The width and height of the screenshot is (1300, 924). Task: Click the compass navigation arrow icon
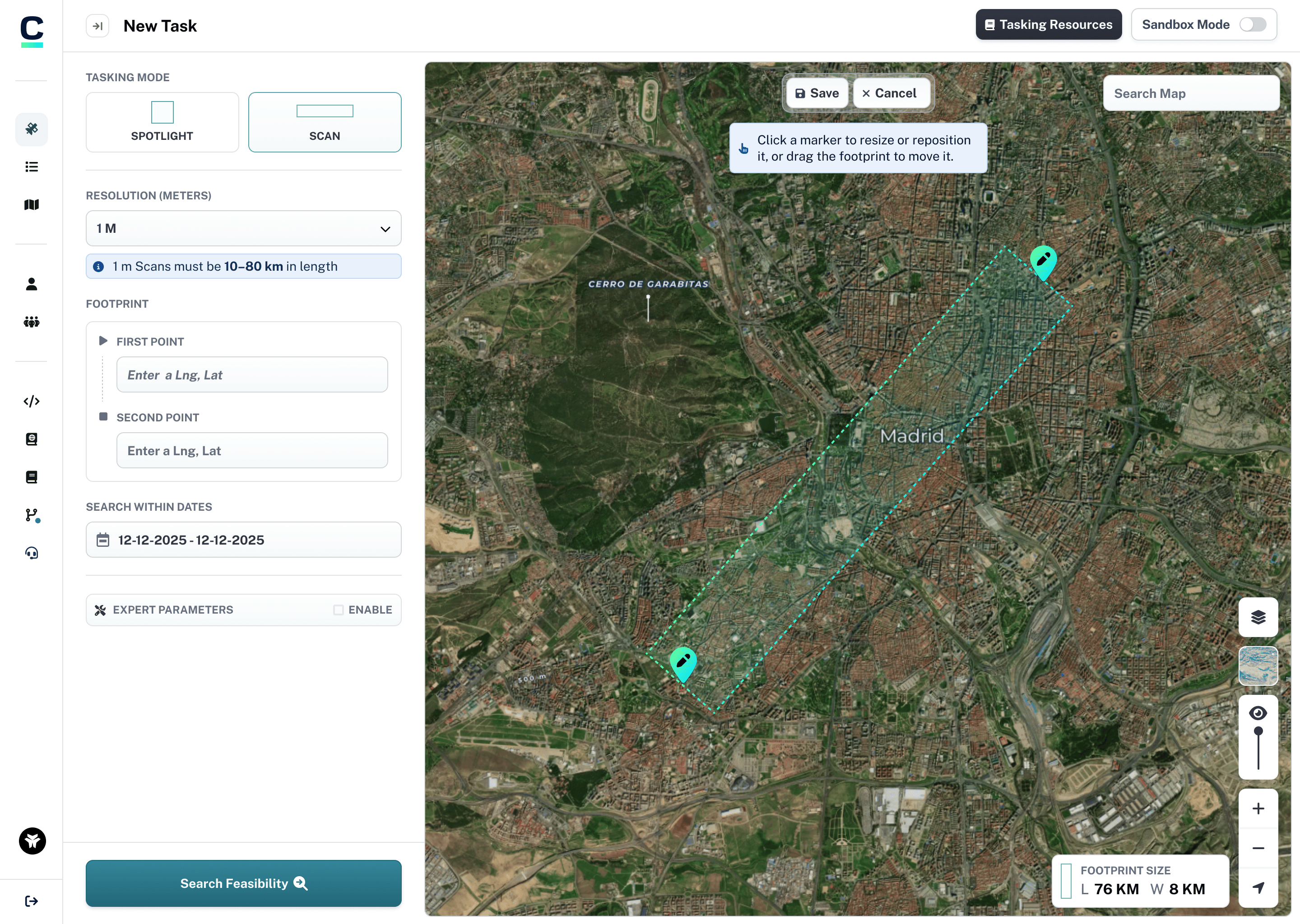click(1258, 887)
